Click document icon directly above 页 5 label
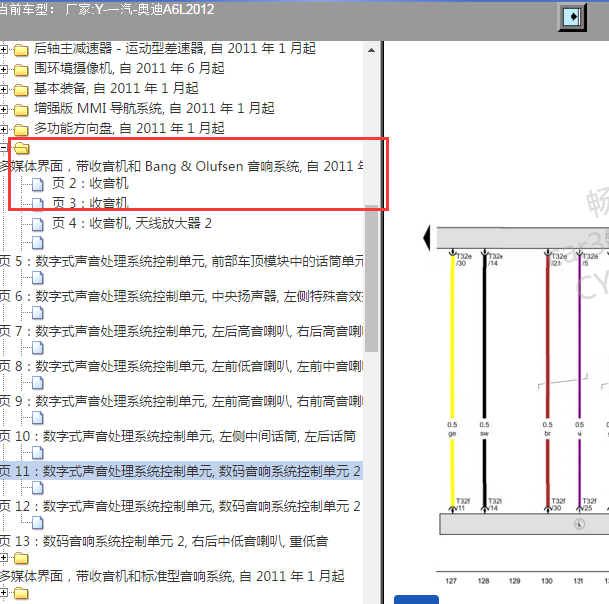Image resolution: width=609 pixels, height=604 pixels. (38, 243)
